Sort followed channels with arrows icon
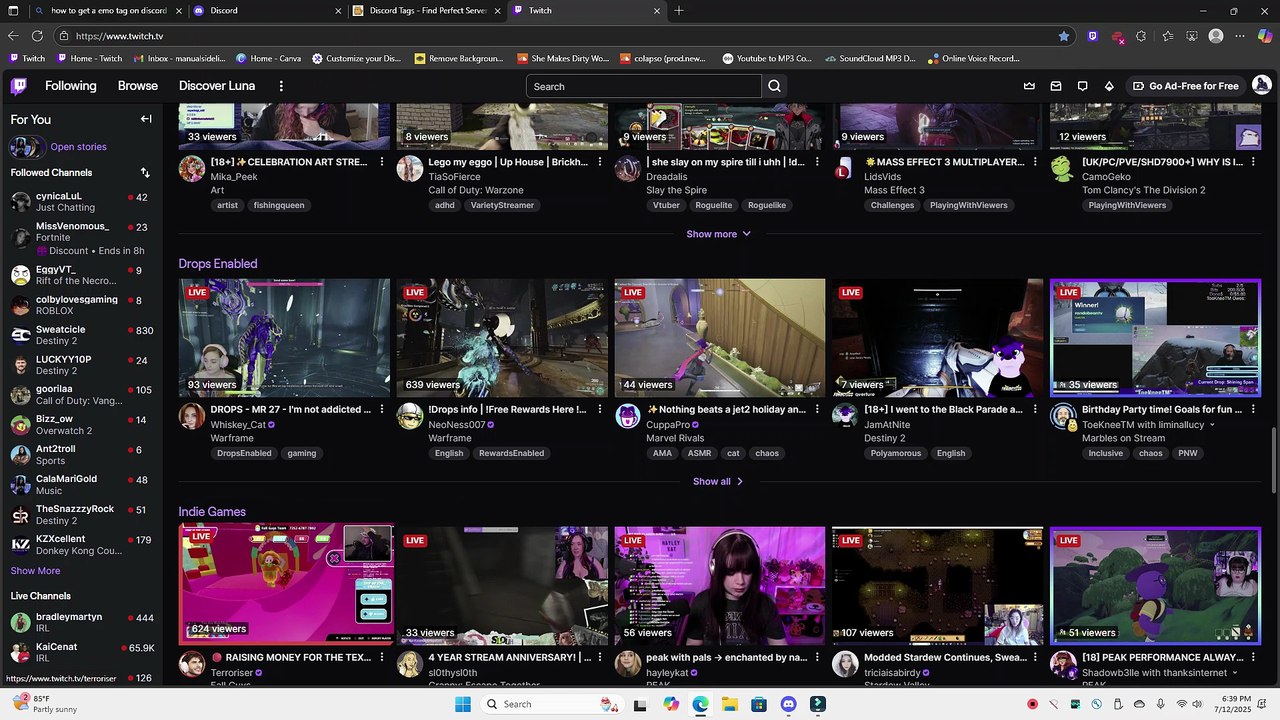The image size is (1280, 720). coord(145,173)
